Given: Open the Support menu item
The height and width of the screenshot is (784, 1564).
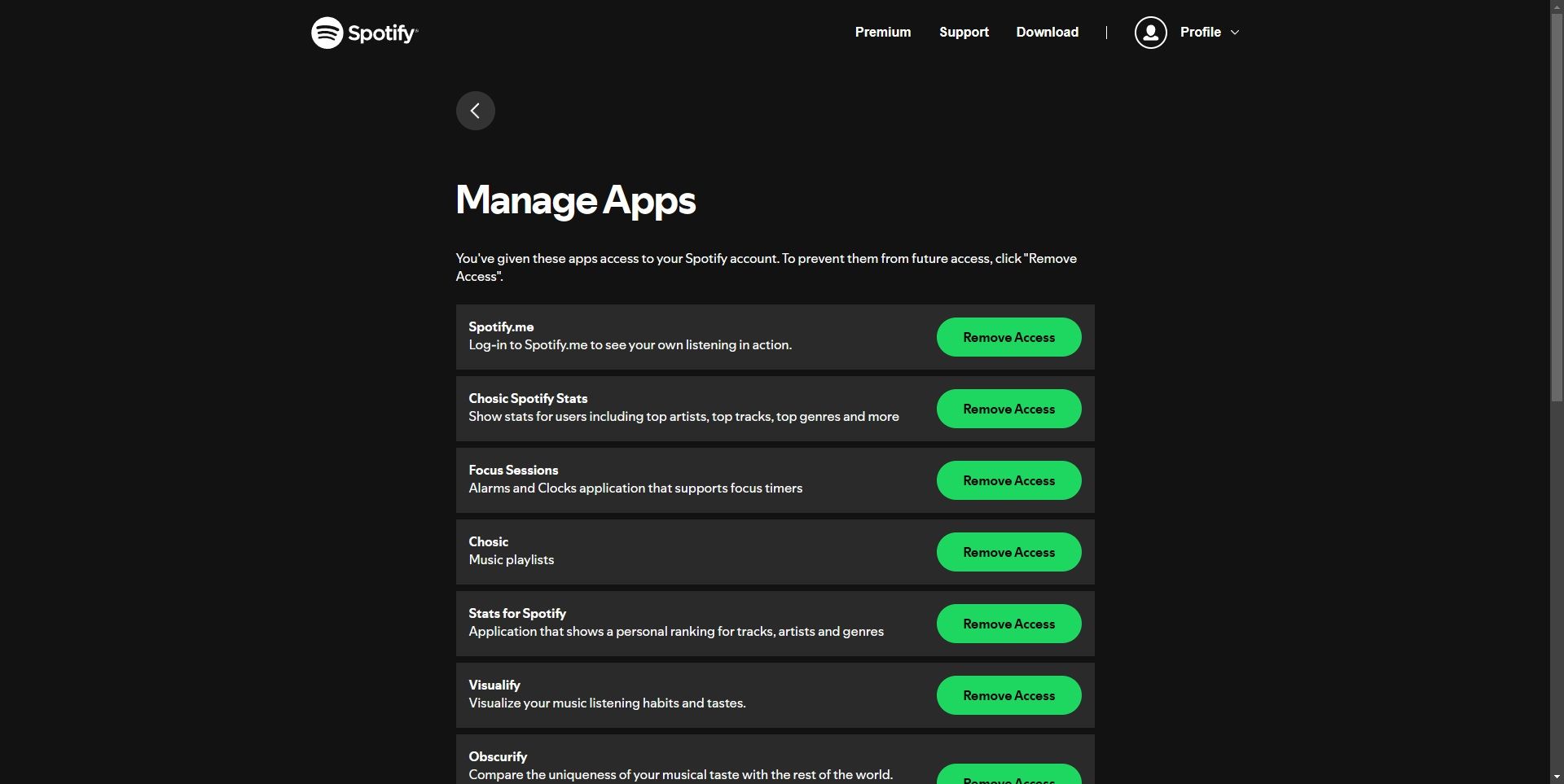Looking at the screenshot, I should coord(964,32).
